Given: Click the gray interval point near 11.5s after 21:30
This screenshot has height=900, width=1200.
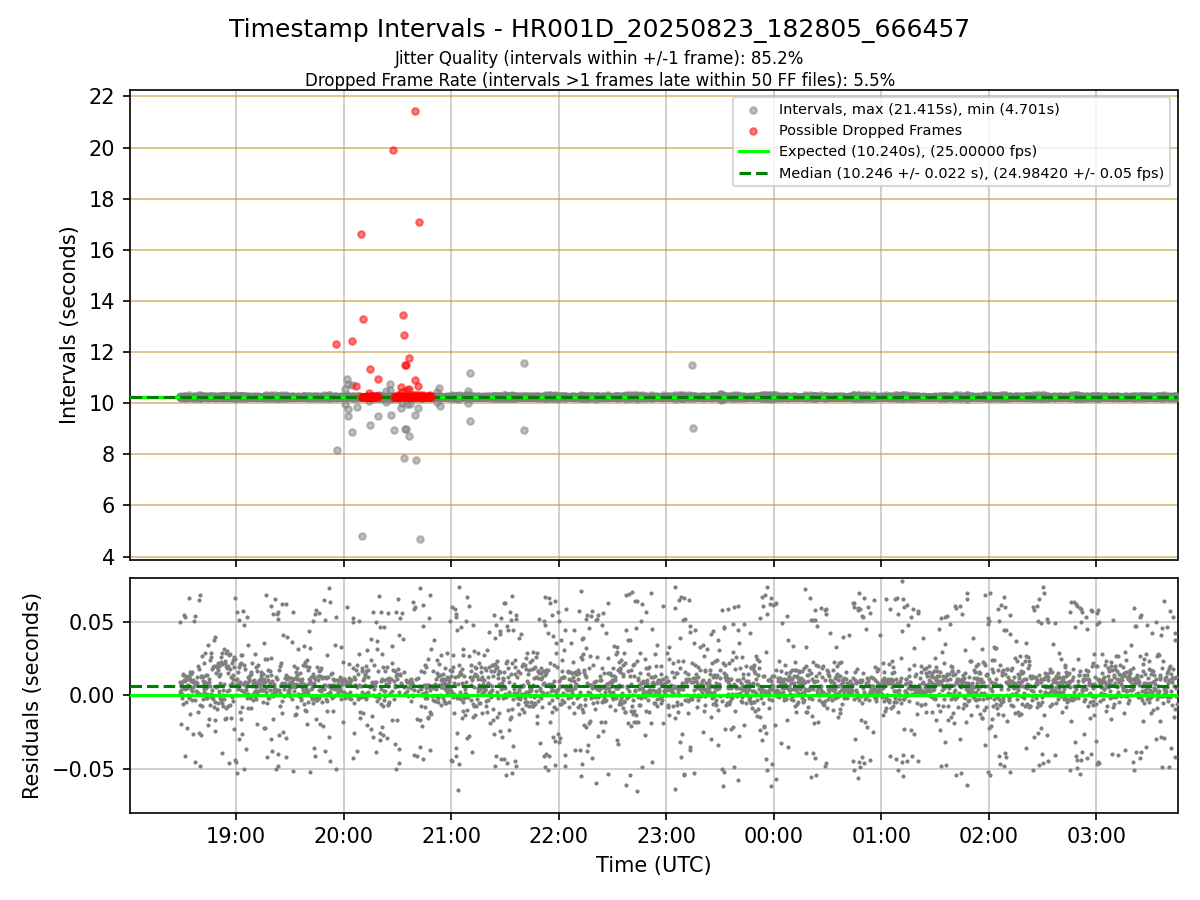Looking at the screenshot, I should [524, 363].
